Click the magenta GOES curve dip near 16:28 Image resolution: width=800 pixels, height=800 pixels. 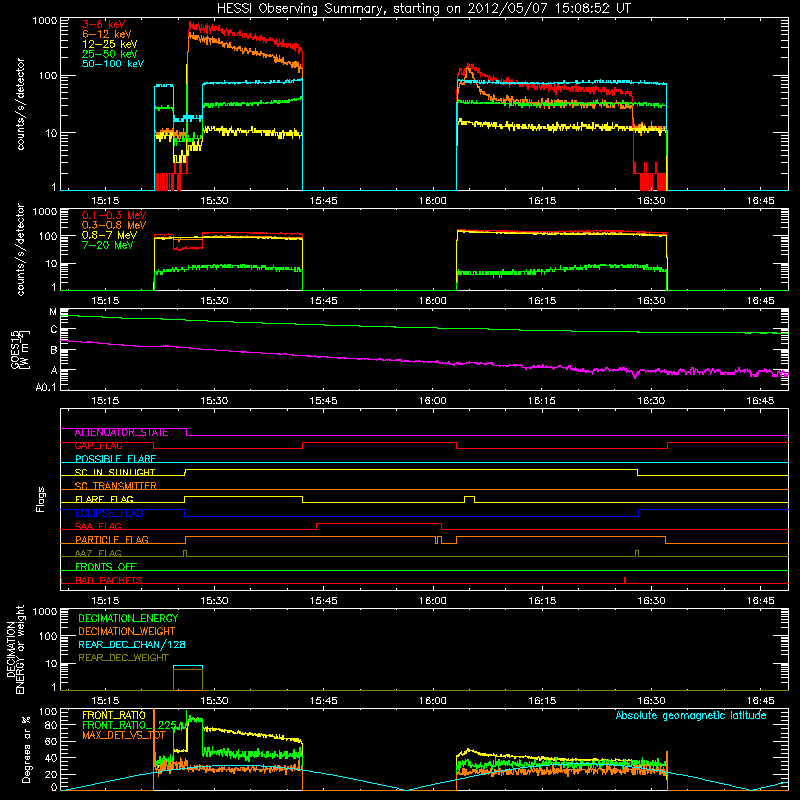pos(635,376)
